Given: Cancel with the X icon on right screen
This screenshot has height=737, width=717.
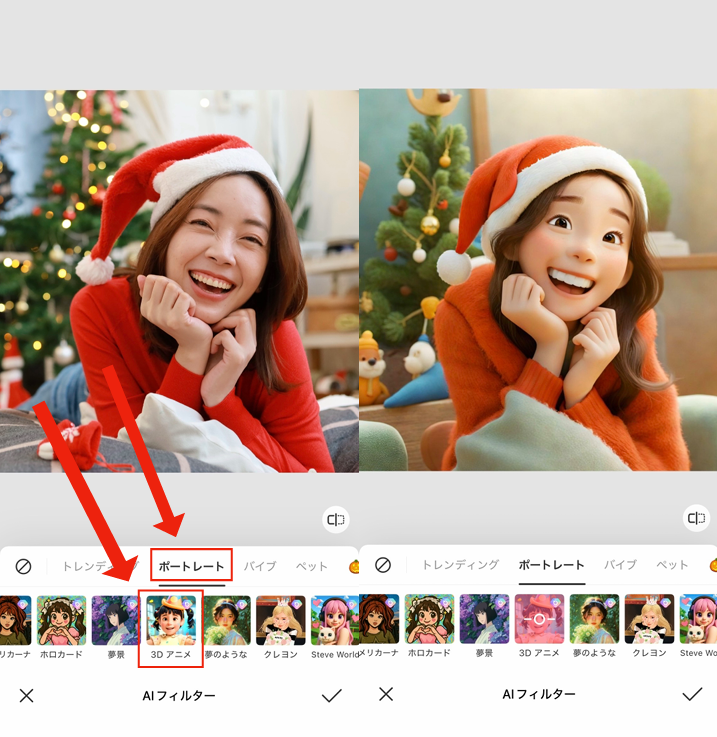Looking at the screenshot, I should [x=386, y=694].
